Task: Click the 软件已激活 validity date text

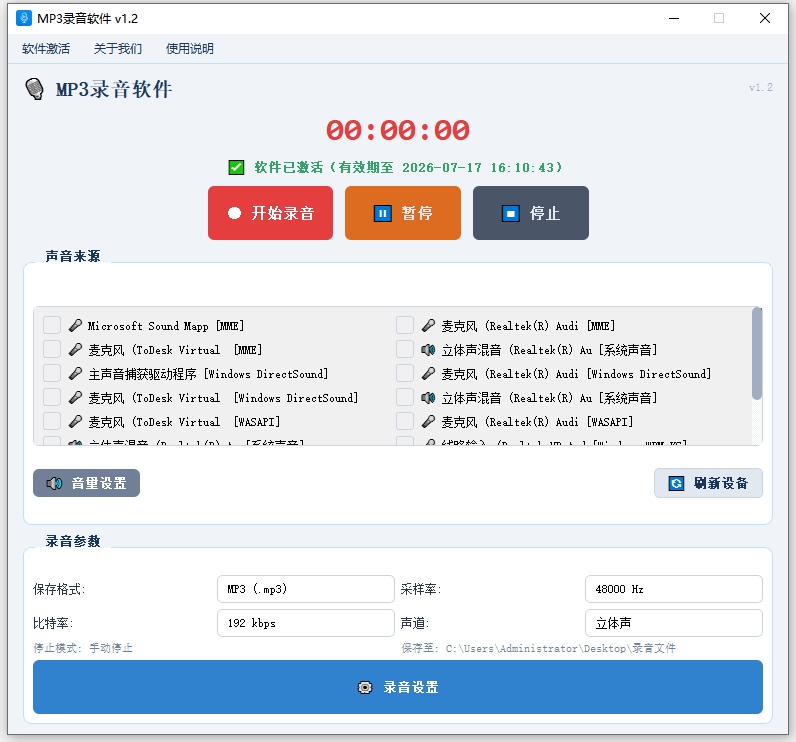Action: [408, 167]
